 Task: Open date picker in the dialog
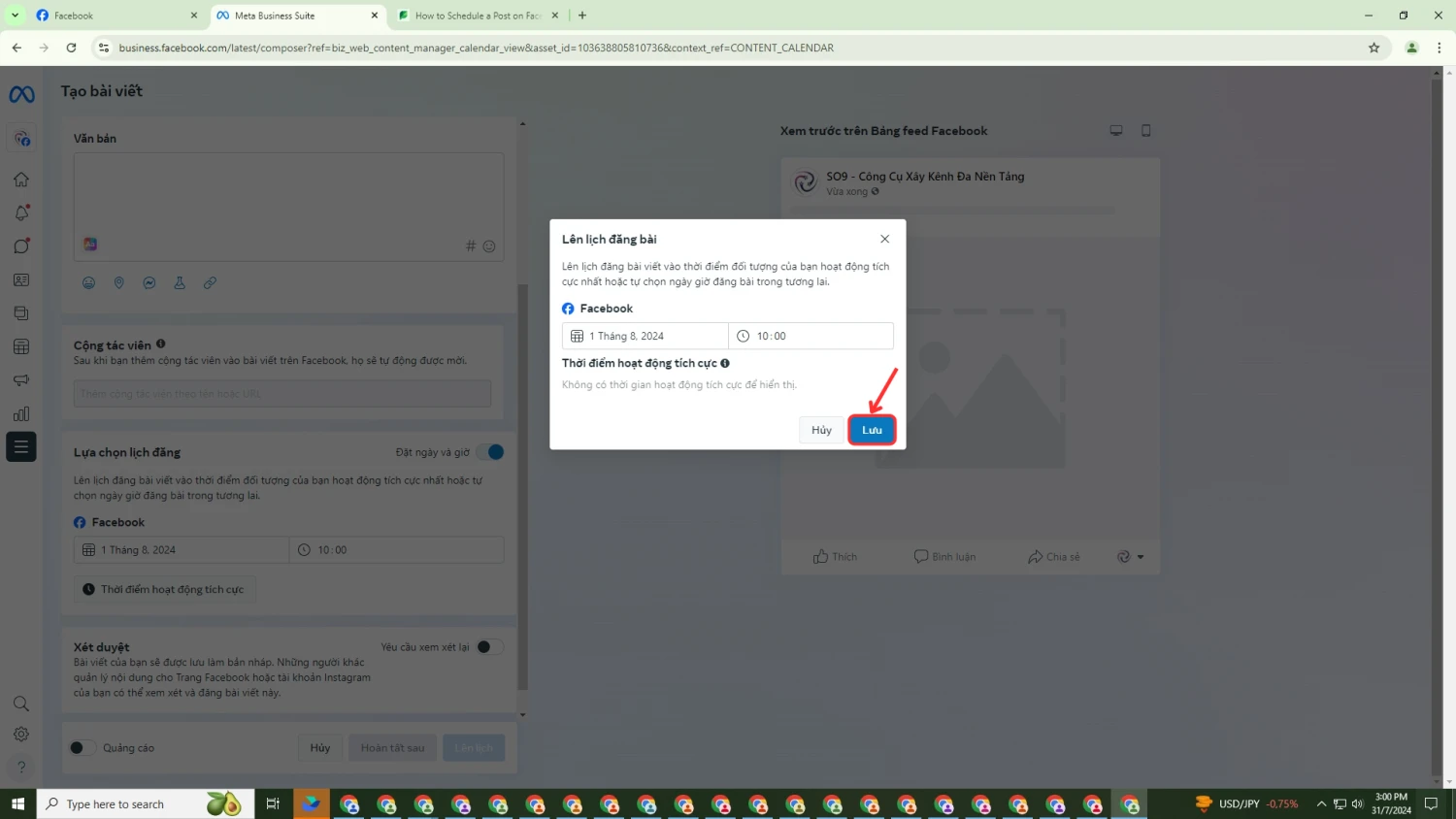click(x=645, y=336)
